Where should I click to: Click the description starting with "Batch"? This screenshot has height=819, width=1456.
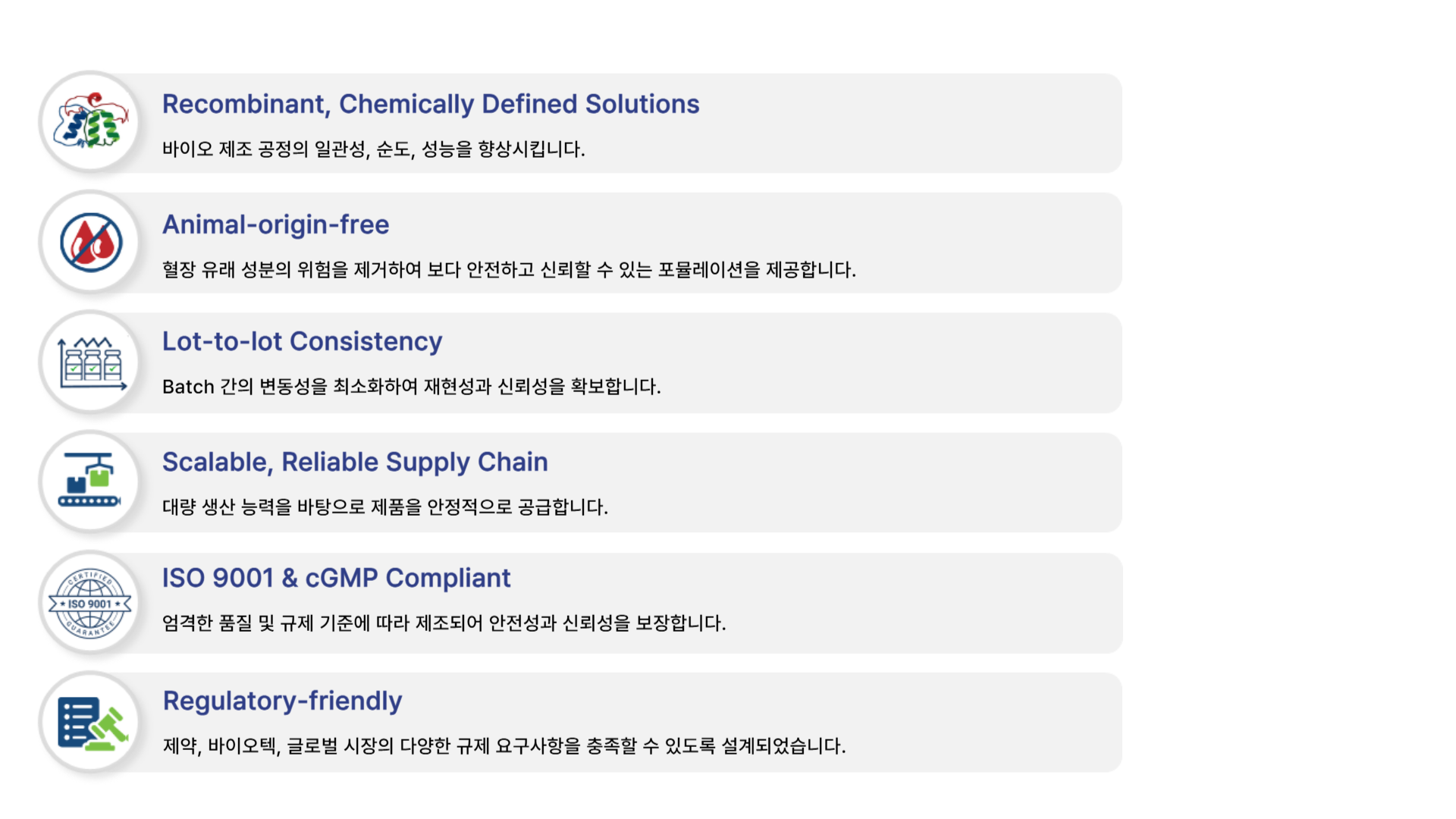tap(411, 387)
